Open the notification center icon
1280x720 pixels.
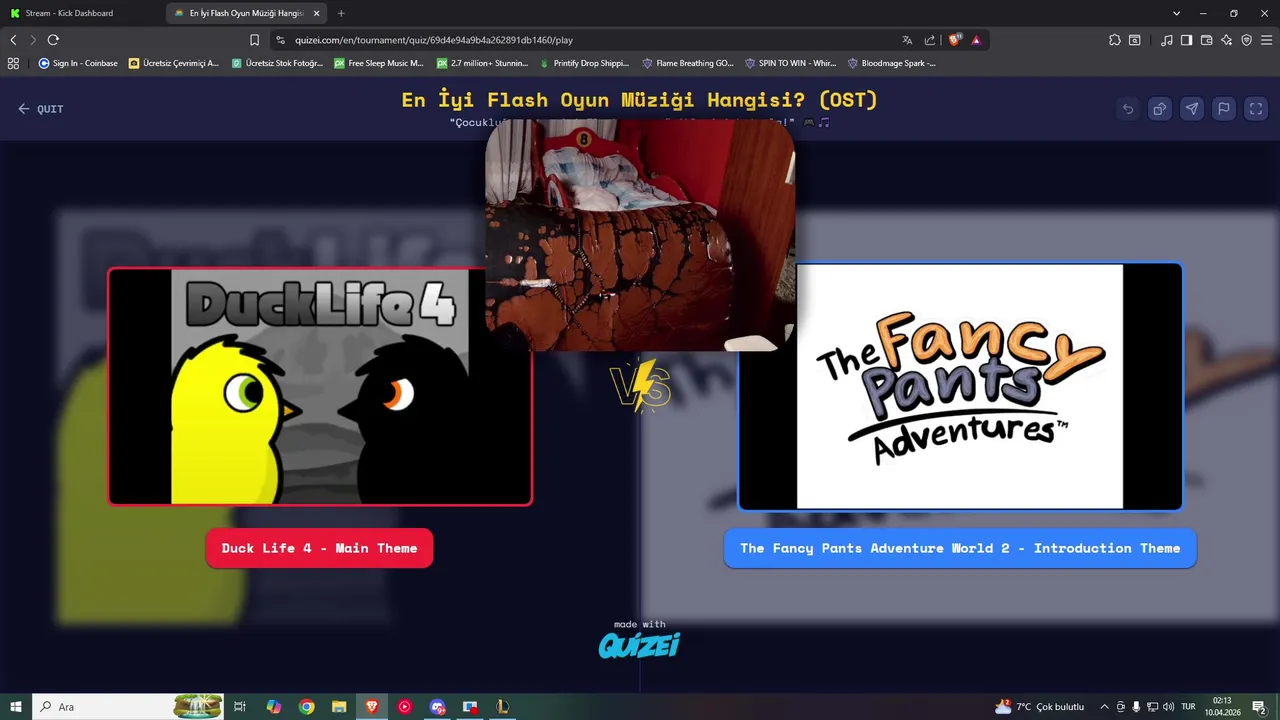pyautogui.click(x=1259, y=707)
